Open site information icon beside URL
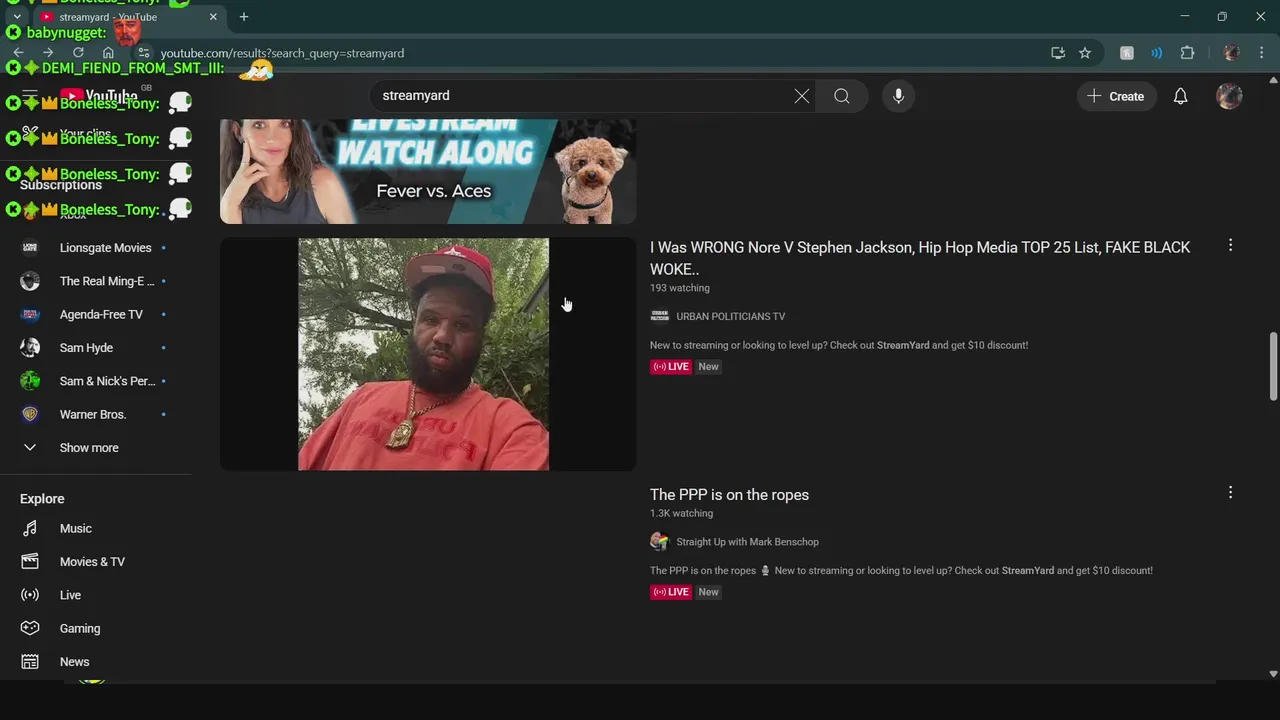 143,53
